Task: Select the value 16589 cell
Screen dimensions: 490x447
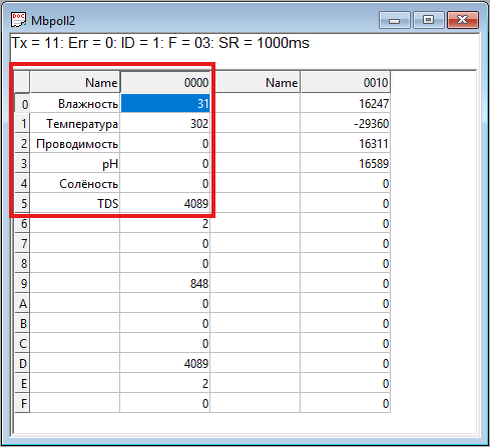Action: click(x=345, y=163)
